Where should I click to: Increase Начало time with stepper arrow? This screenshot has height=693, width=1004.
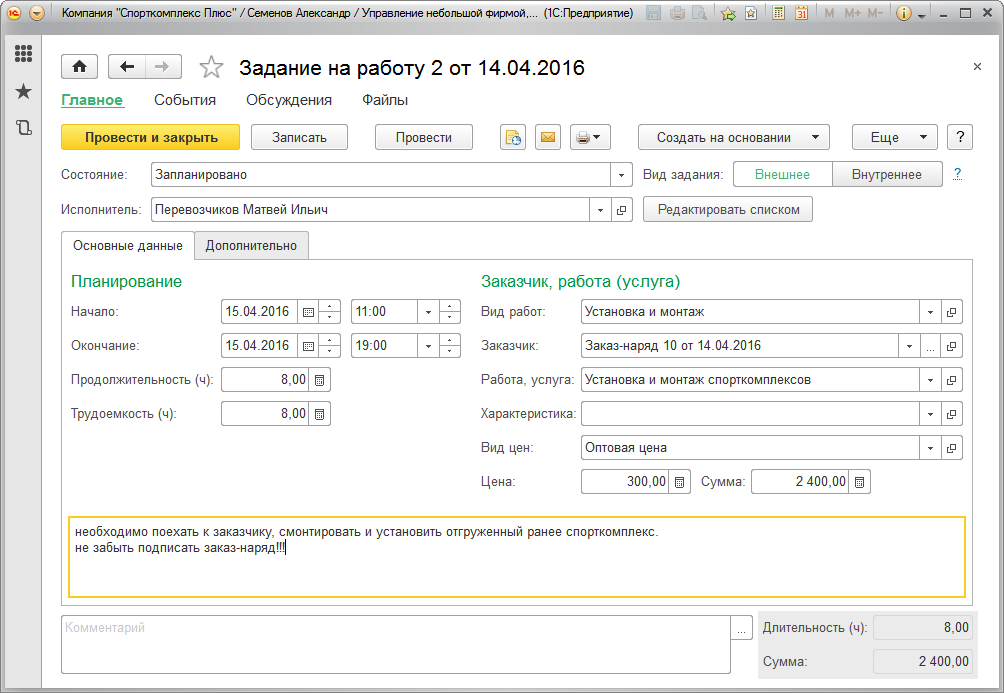(x=451, y=306)
